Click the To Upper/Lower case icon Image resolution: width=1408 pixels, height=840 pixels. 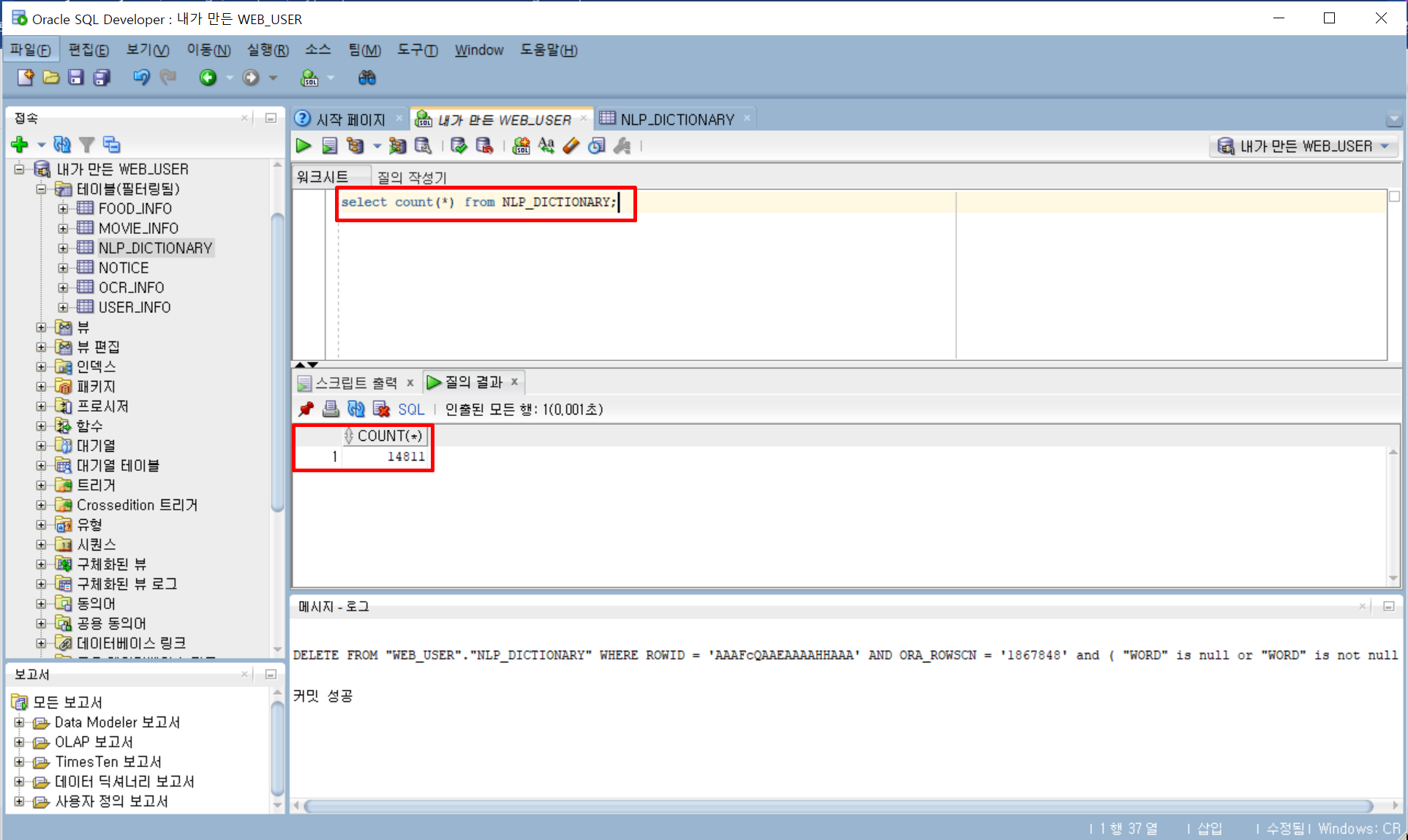[546, 146]
